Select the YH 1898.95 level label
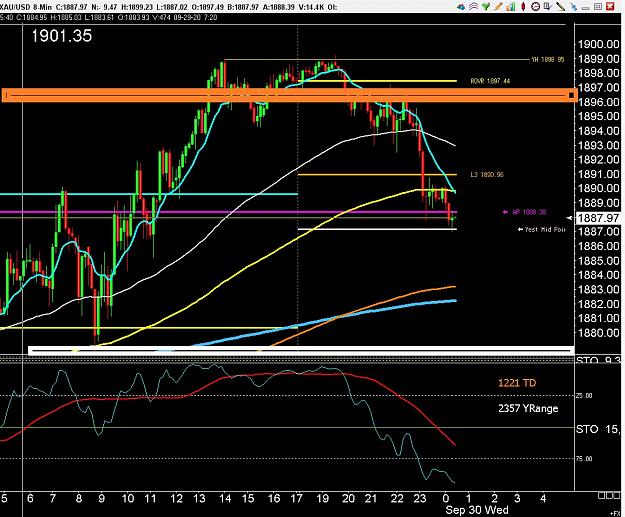The height and width of the screenshot is (517, 625). (x=548, y=59)
